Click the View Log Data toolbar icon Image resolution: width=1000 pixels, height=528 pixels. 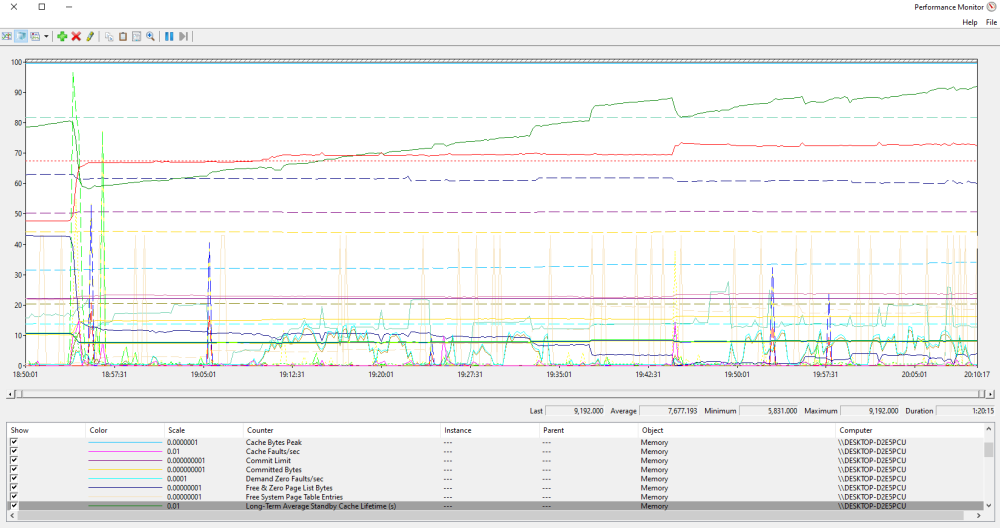pyautogui.click(x=21, y=36)
